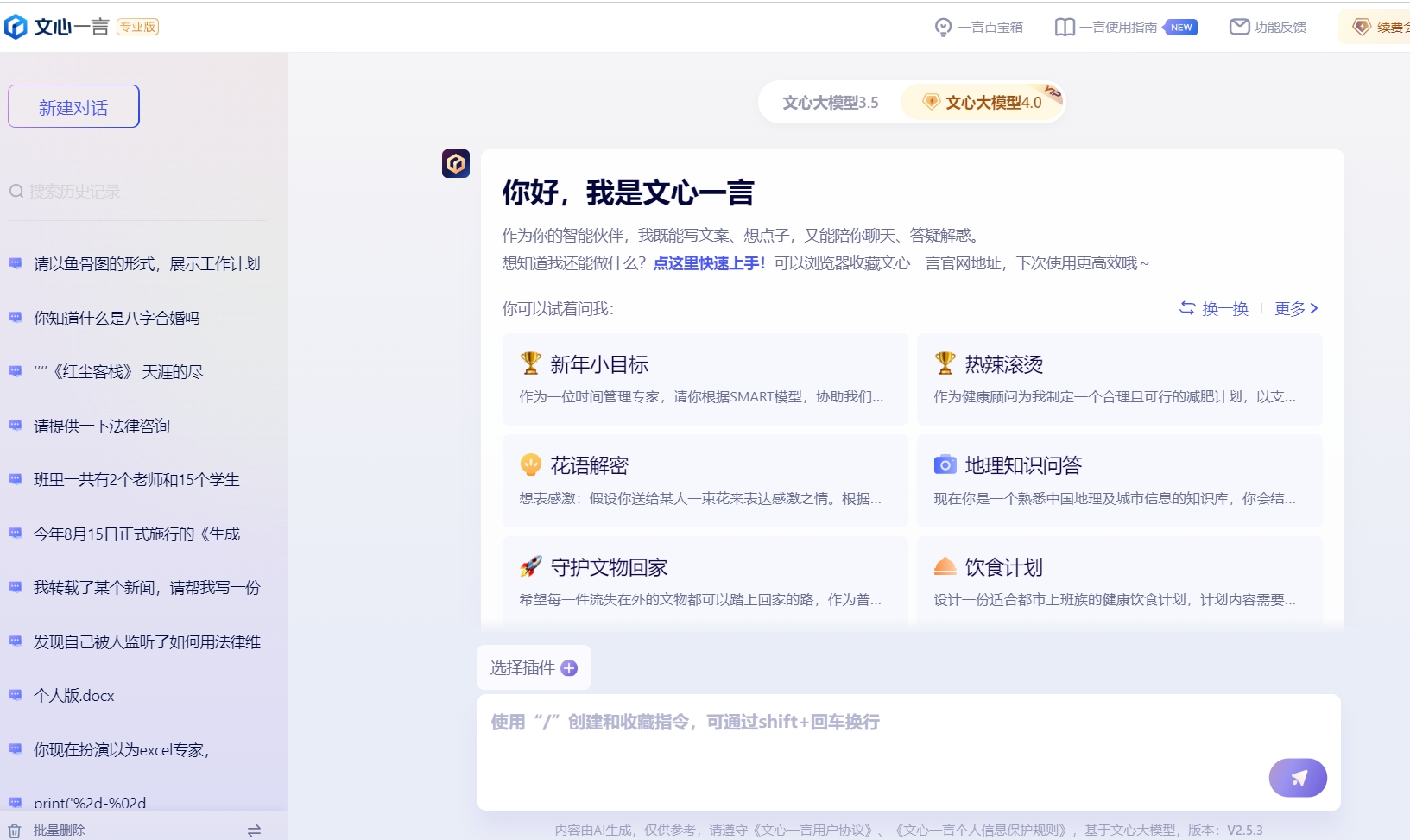The height and width of the screenshot is (840, 1410).
Task: Select the 新年小目标 prompt text
Action: point(701,396)
